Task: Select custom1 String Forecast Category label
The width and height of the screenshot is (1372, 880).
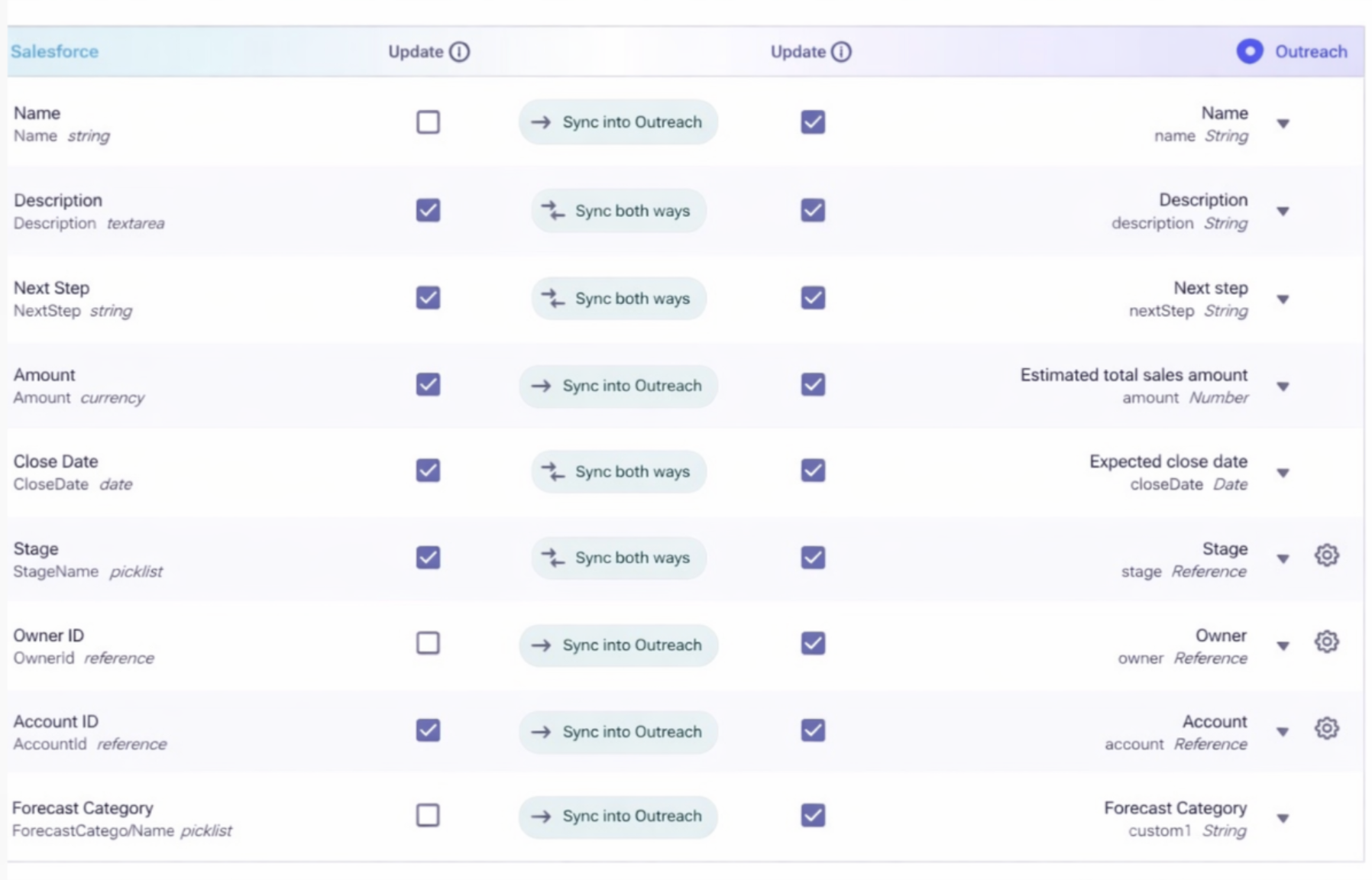Action: 1175,819
